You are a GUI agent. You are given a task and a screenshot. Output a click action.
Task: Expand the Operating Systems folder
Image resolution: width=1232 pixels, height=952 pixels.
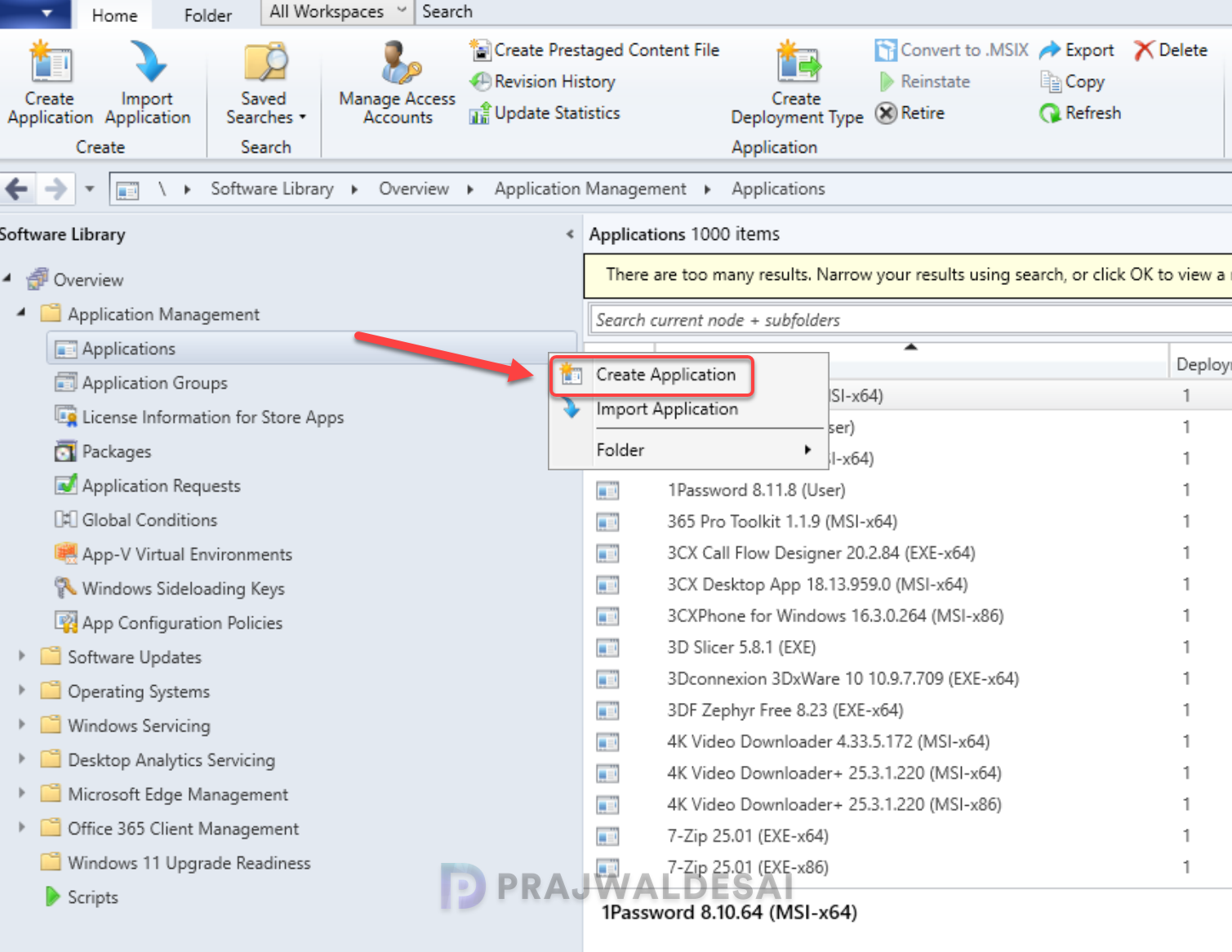22,690
